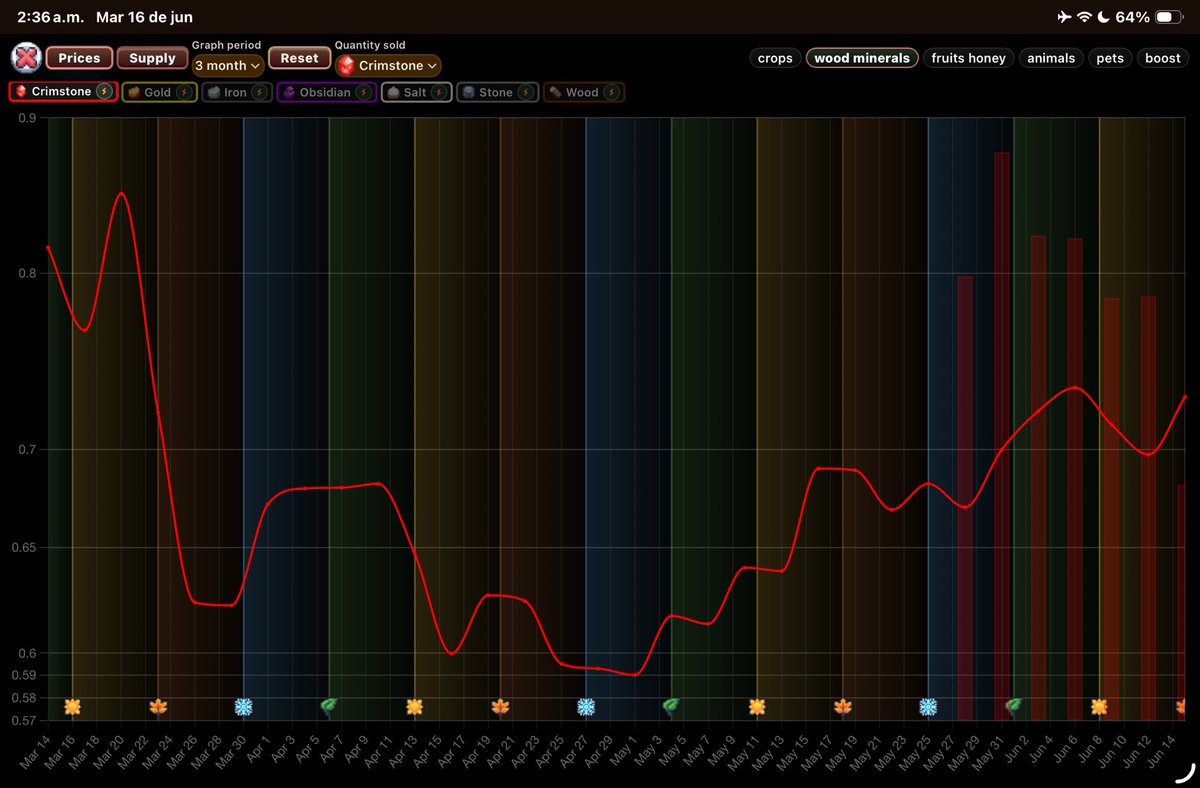Toggle the Crimstone price line chip
Viewport: 1200px width, 788px height.
point(64,92)
